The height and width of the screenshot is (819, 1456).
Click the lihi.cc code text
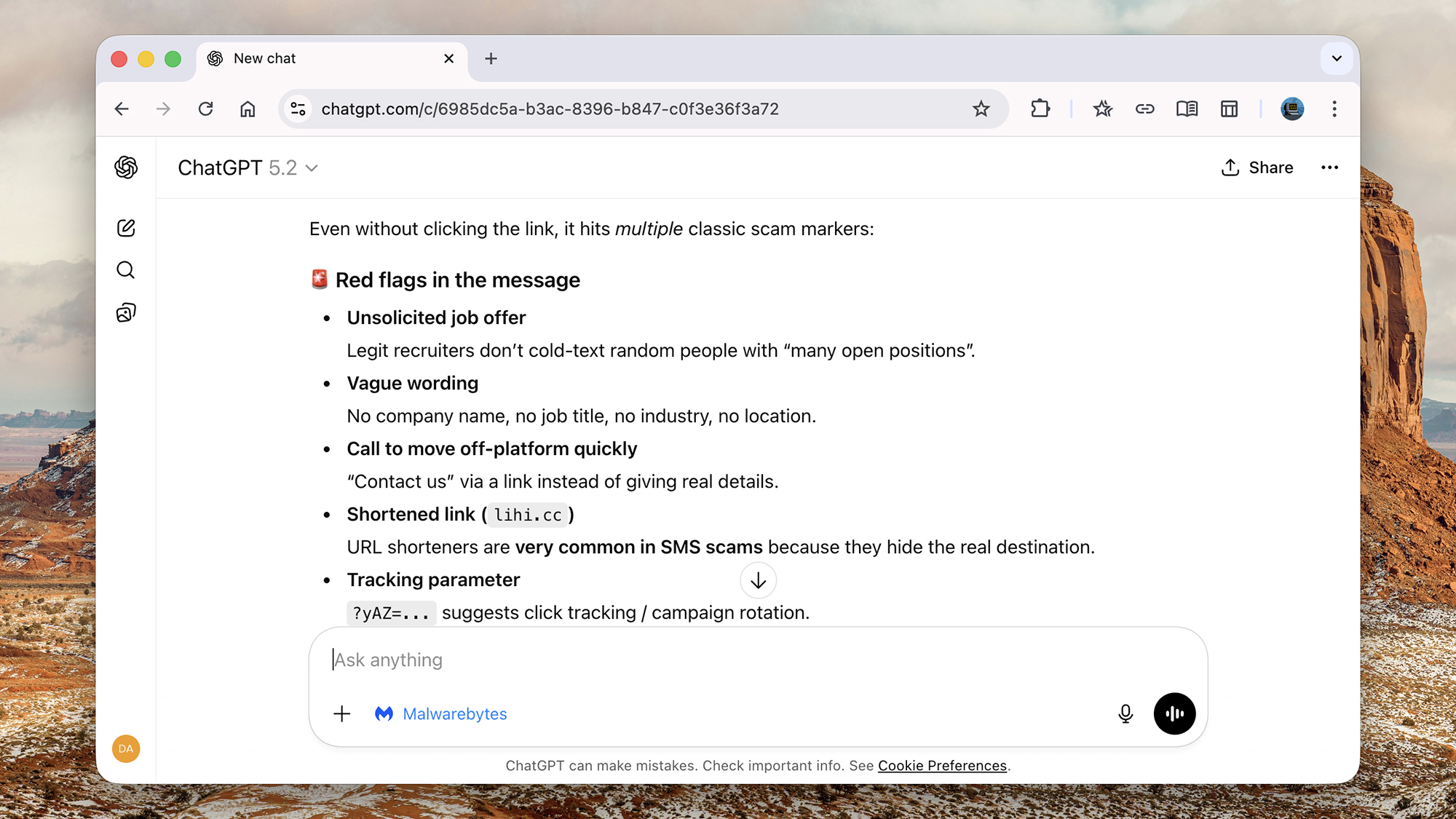coord(528,515)
